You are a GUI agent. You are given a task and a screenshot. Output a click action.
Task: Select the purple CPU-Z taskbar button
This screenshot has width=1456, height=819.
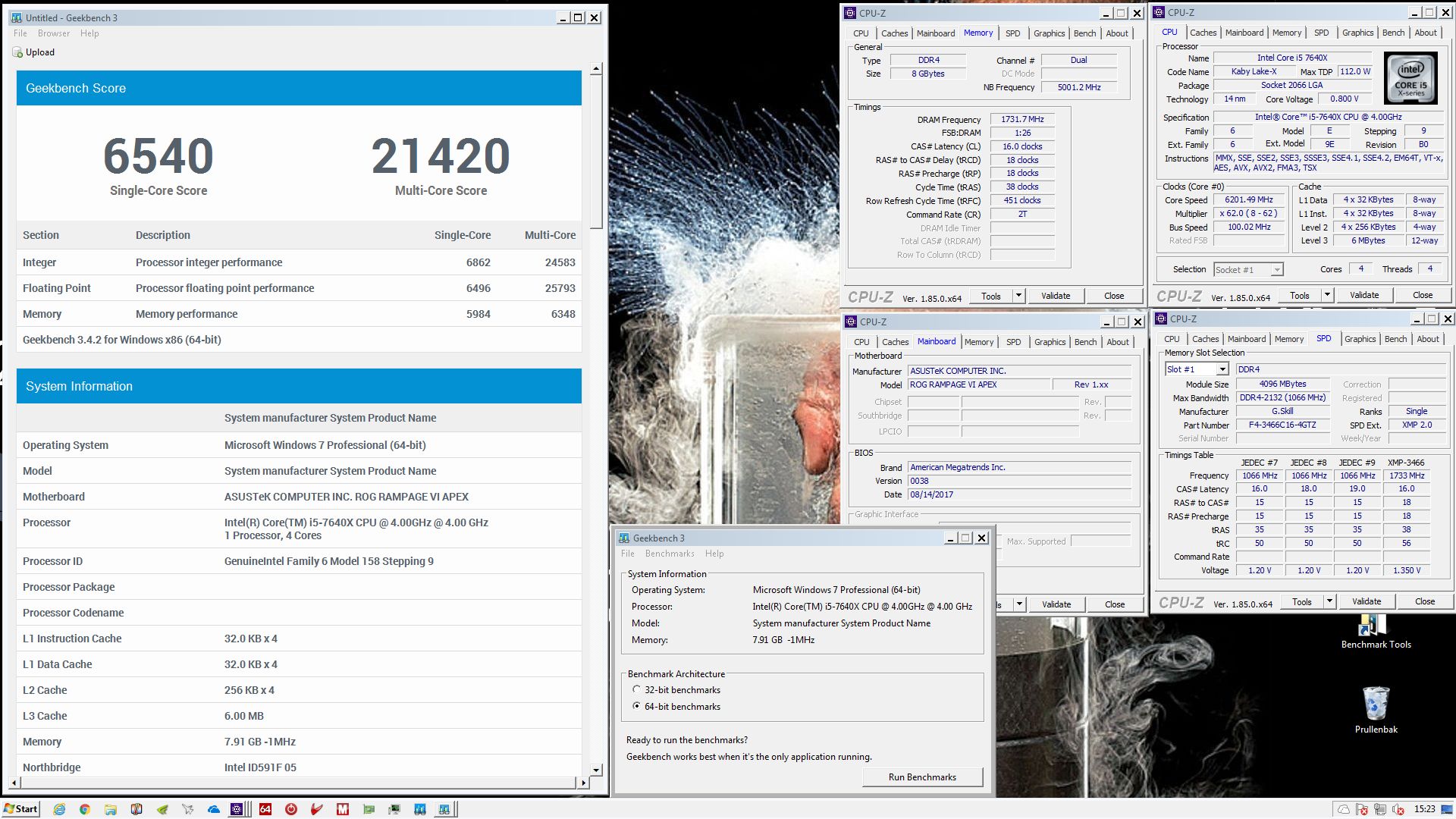point(237,809)
